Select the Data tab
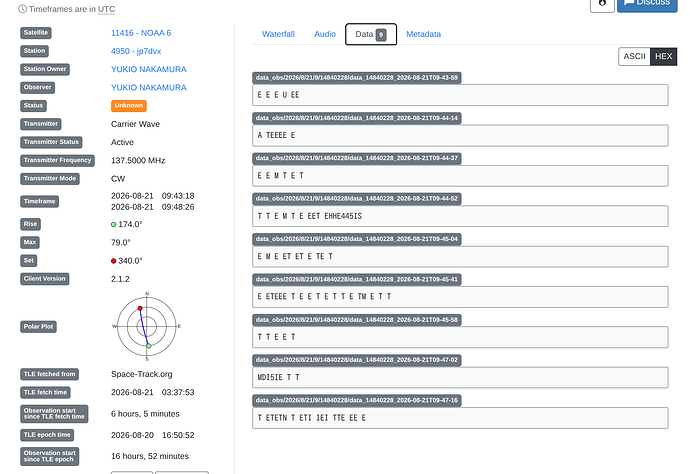This screenshot has width=690, height=474. (x=371, y=34)
